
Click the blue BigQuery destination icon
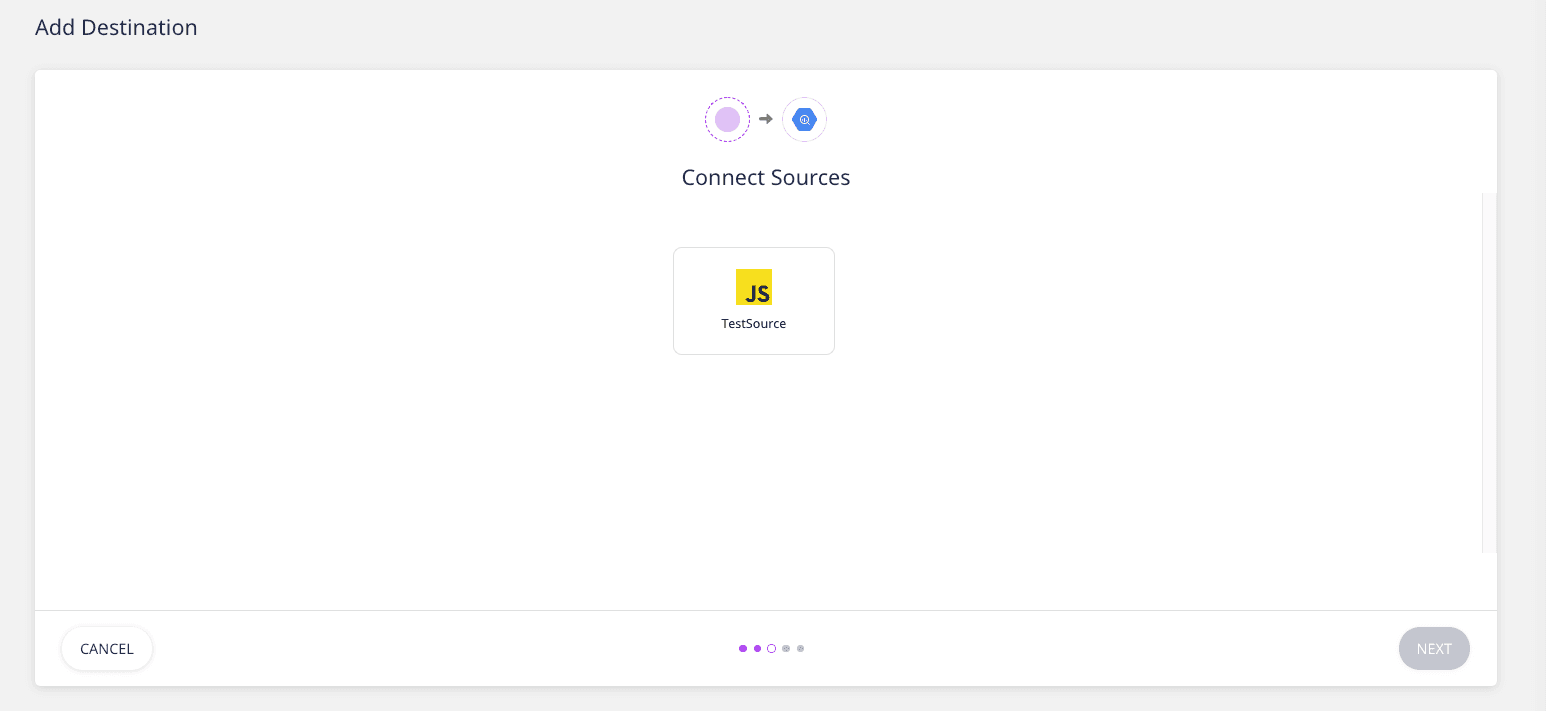(804, 120)
